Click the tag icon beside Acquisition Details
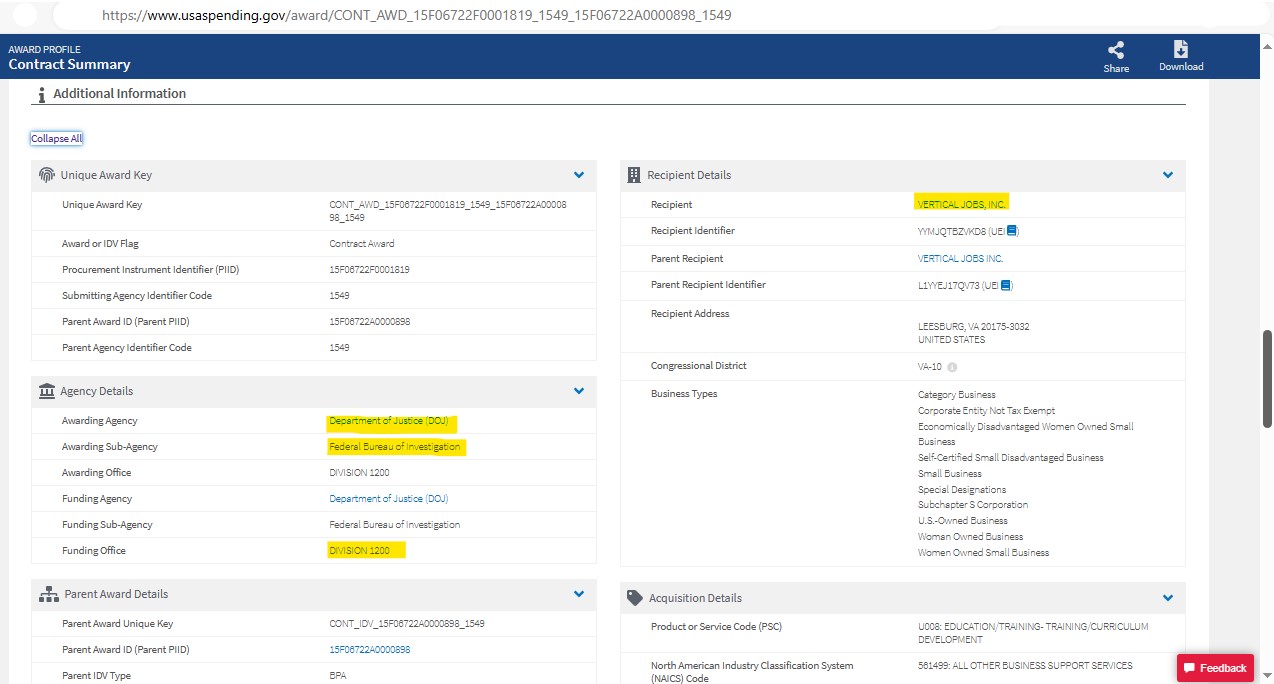Viewport: 1274px width, 684px height. pyautogui.click(x=634, y=598)
